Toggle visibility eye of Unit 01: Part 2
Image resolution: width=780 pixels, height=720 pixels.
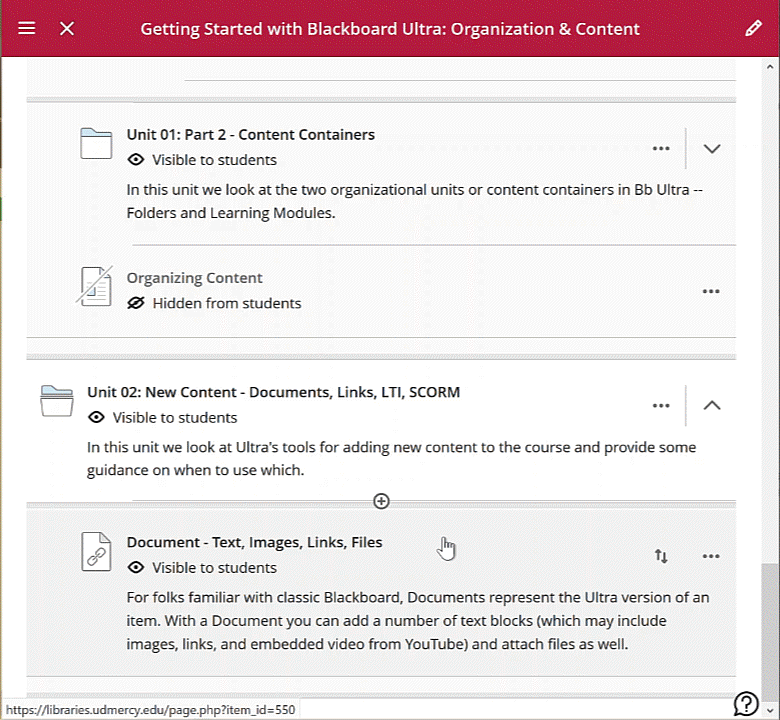(x=136, y=160)
